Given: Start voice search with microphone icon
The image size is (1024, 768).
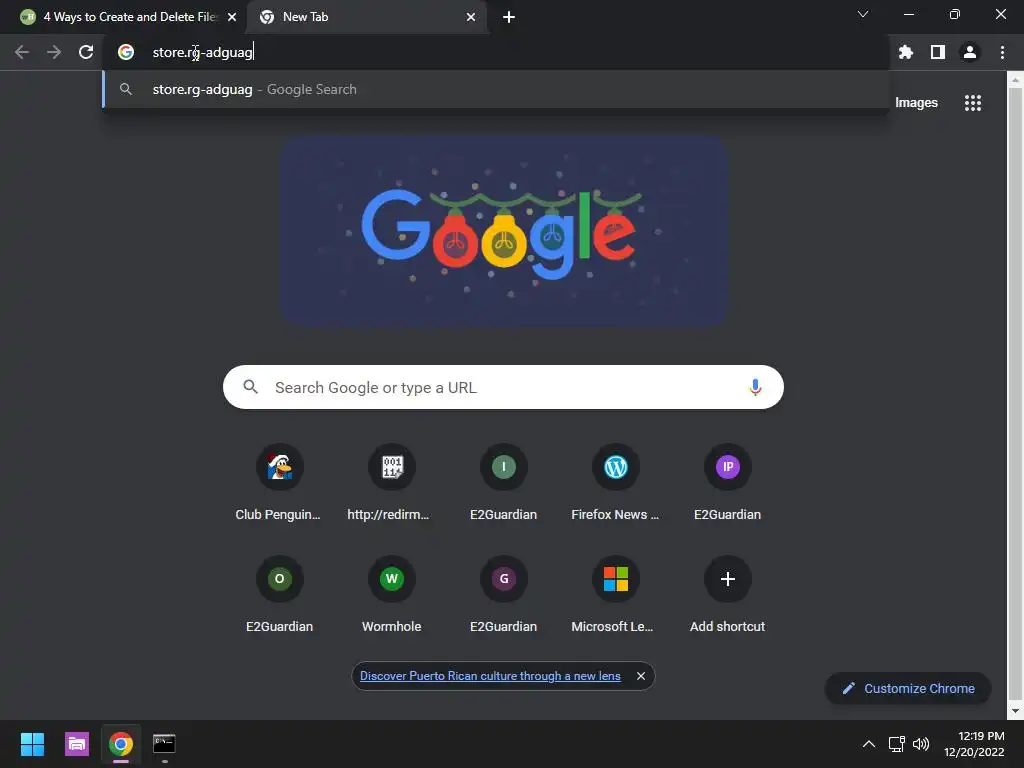Looking at the screenshot, I should [x=755, y=387].
